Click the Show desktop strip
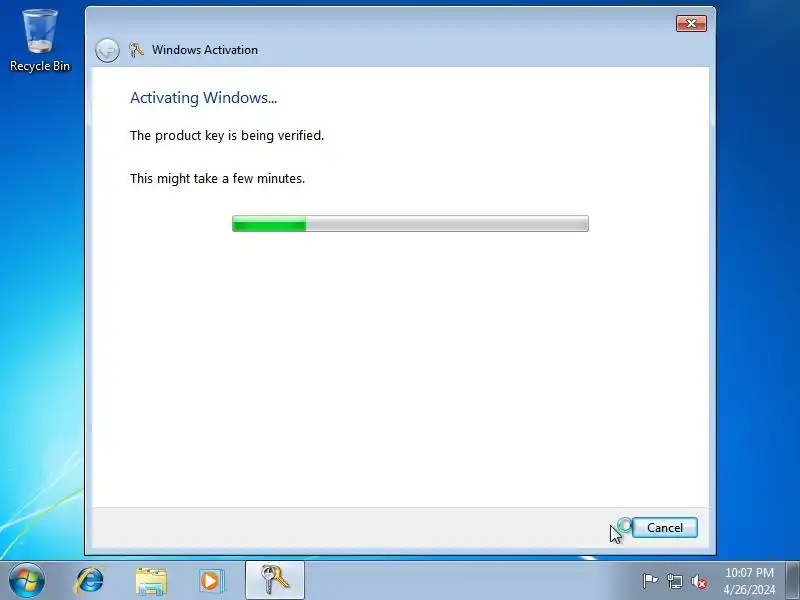The image size is (800, 600). point(792,580)
